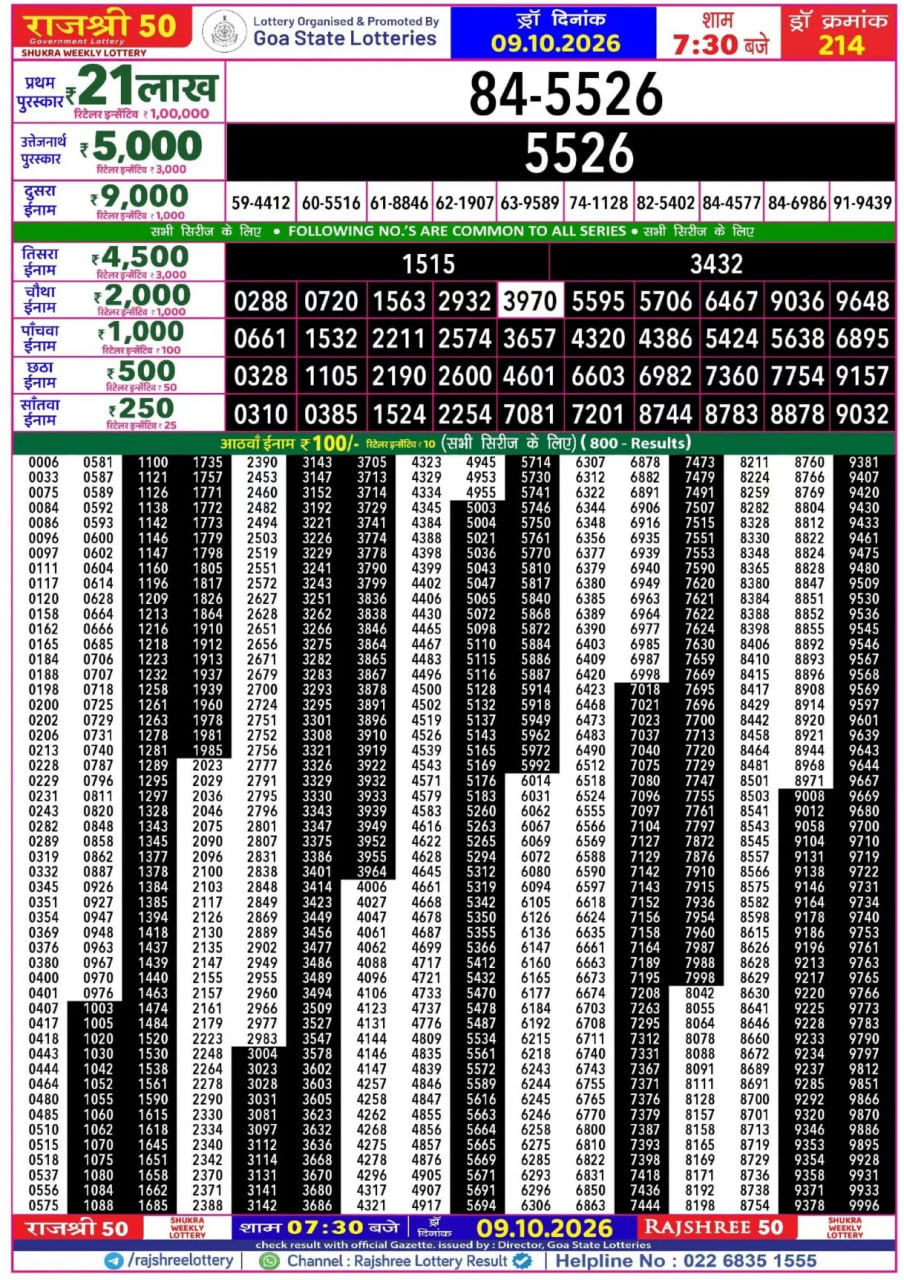Select grid number 0575
The height and width of the screenshot is (1280, 904).
click(x=44, y=1206)
